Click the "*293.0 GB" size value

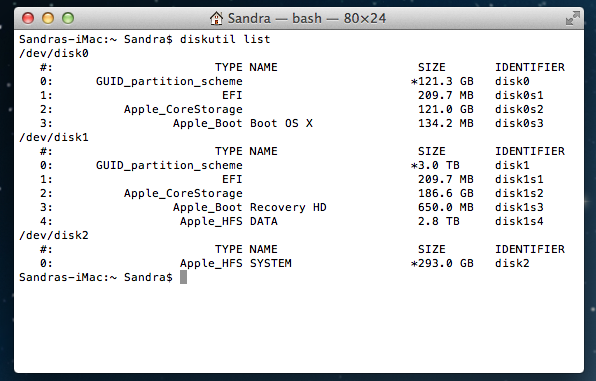coord(442,263)
